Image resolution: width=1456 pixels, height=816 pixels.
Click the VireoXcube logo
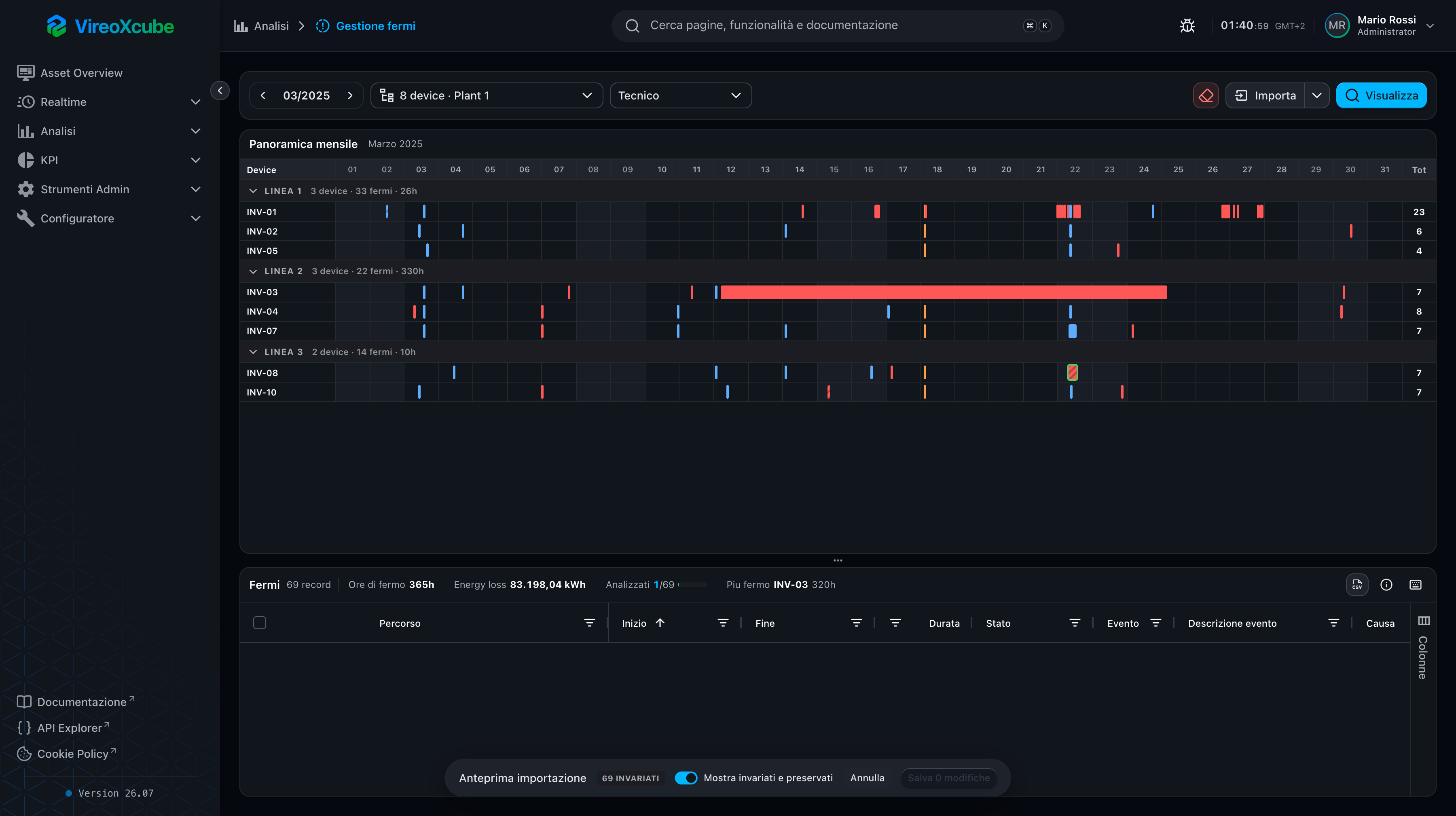[x=110, y=26]
